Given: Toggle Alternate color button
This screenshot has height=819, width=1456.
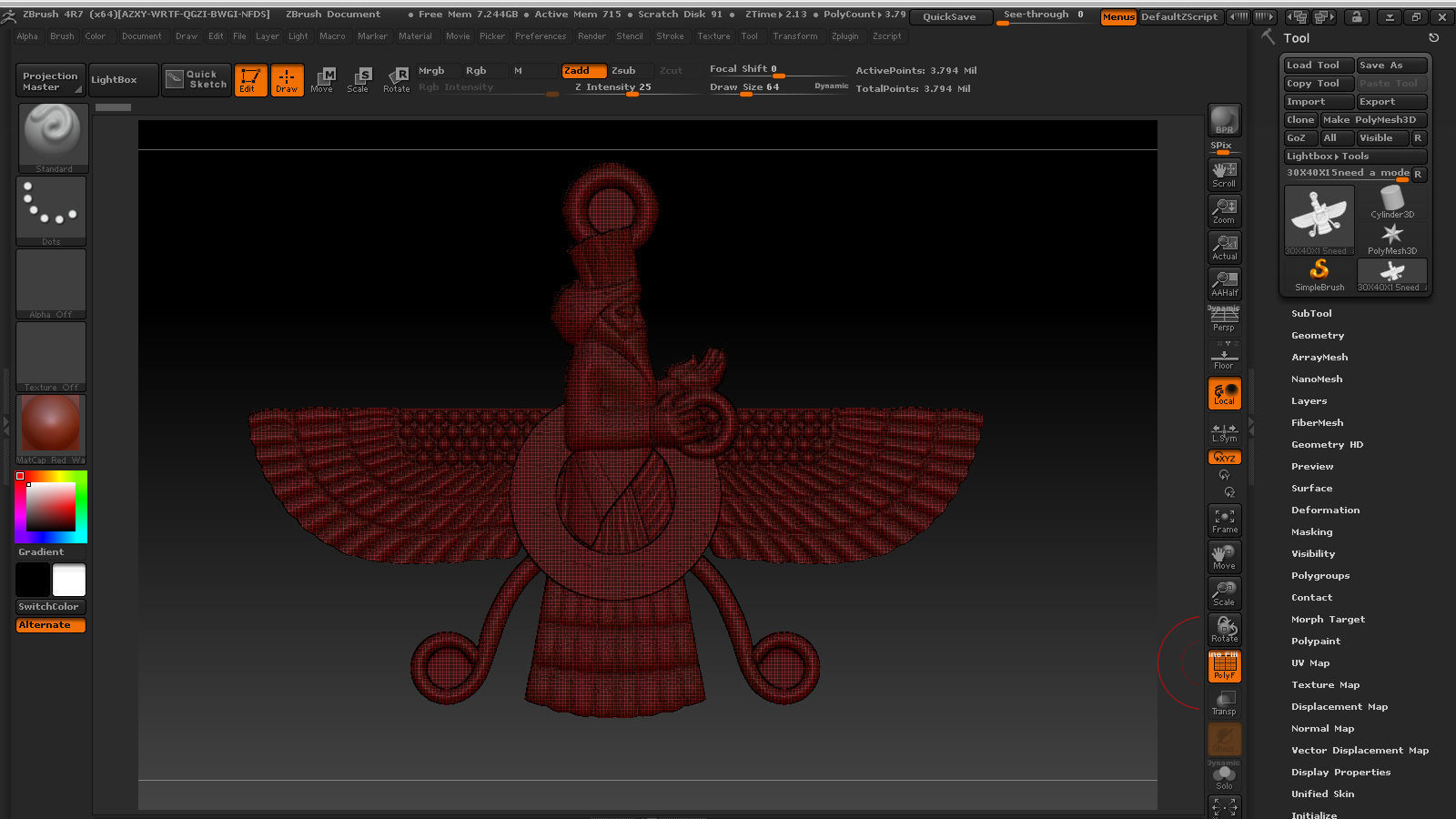Looking at the screenshot, I should (x=51, y=625).
